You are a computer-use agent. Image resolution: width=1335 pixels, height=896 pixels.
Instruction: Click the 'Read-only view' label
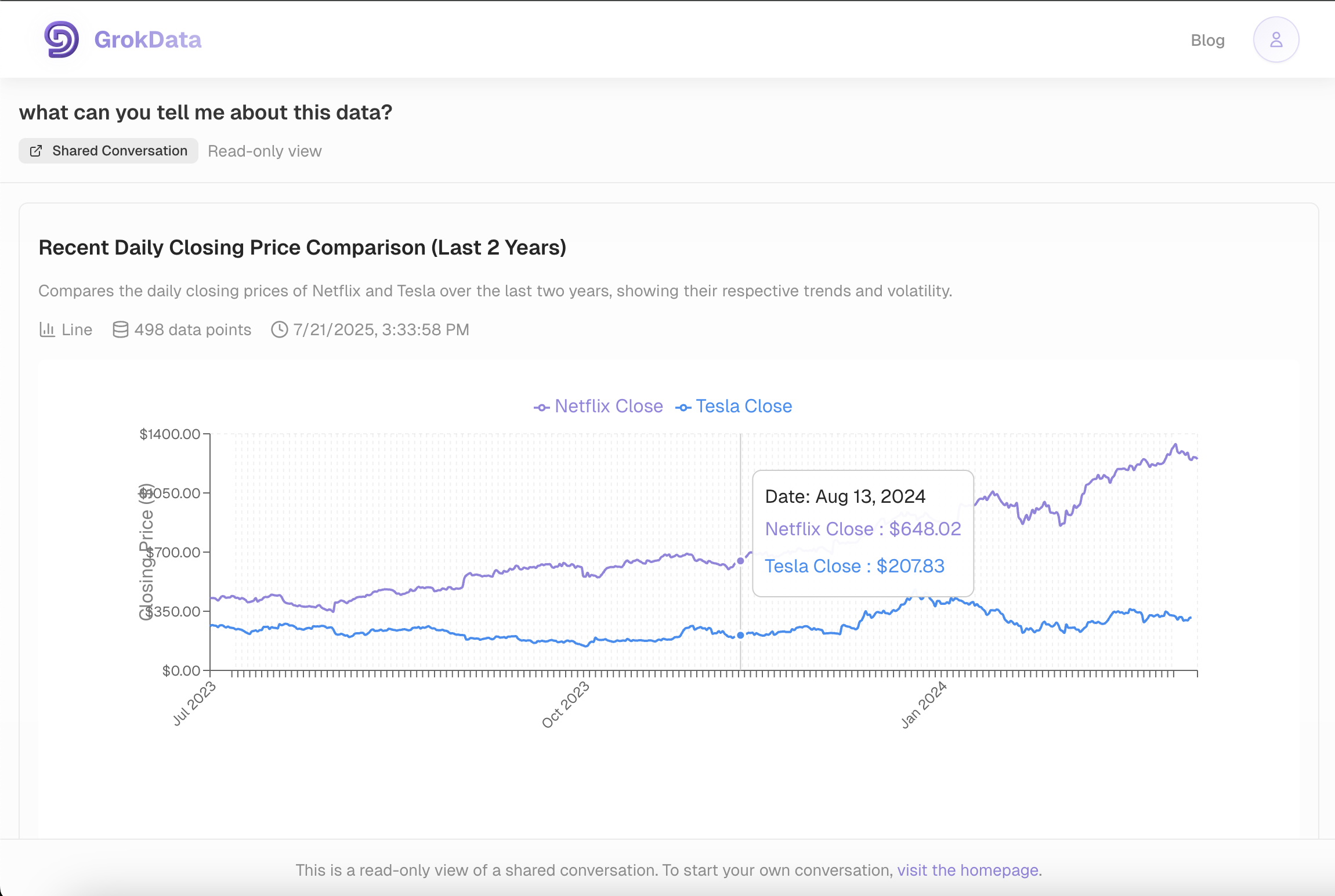click(265, 151)
